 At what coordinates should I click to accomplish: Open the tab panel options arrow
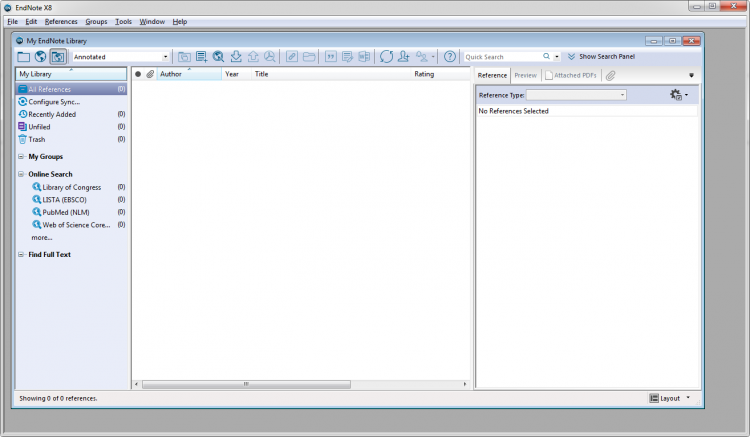coord(691,75)
